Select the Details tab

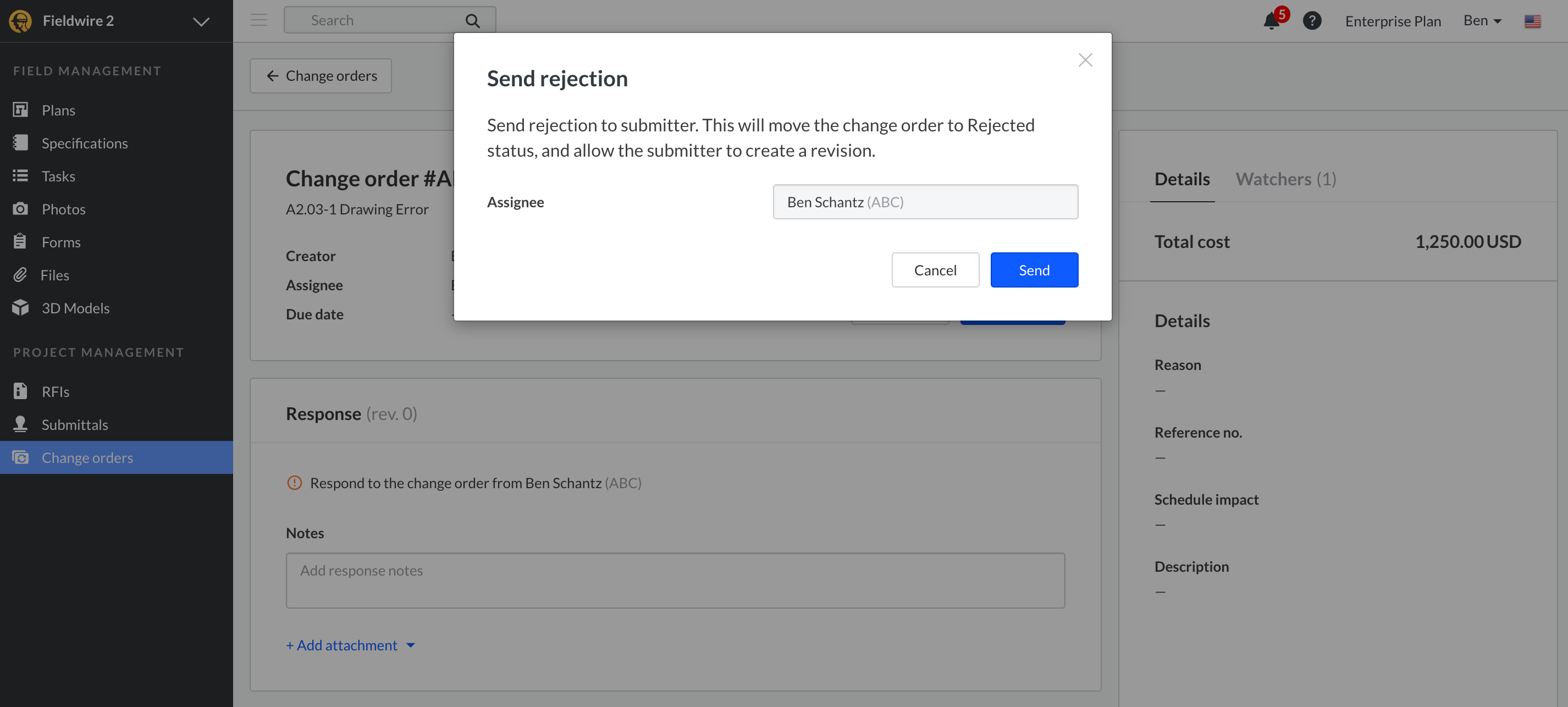[1181, 179]
